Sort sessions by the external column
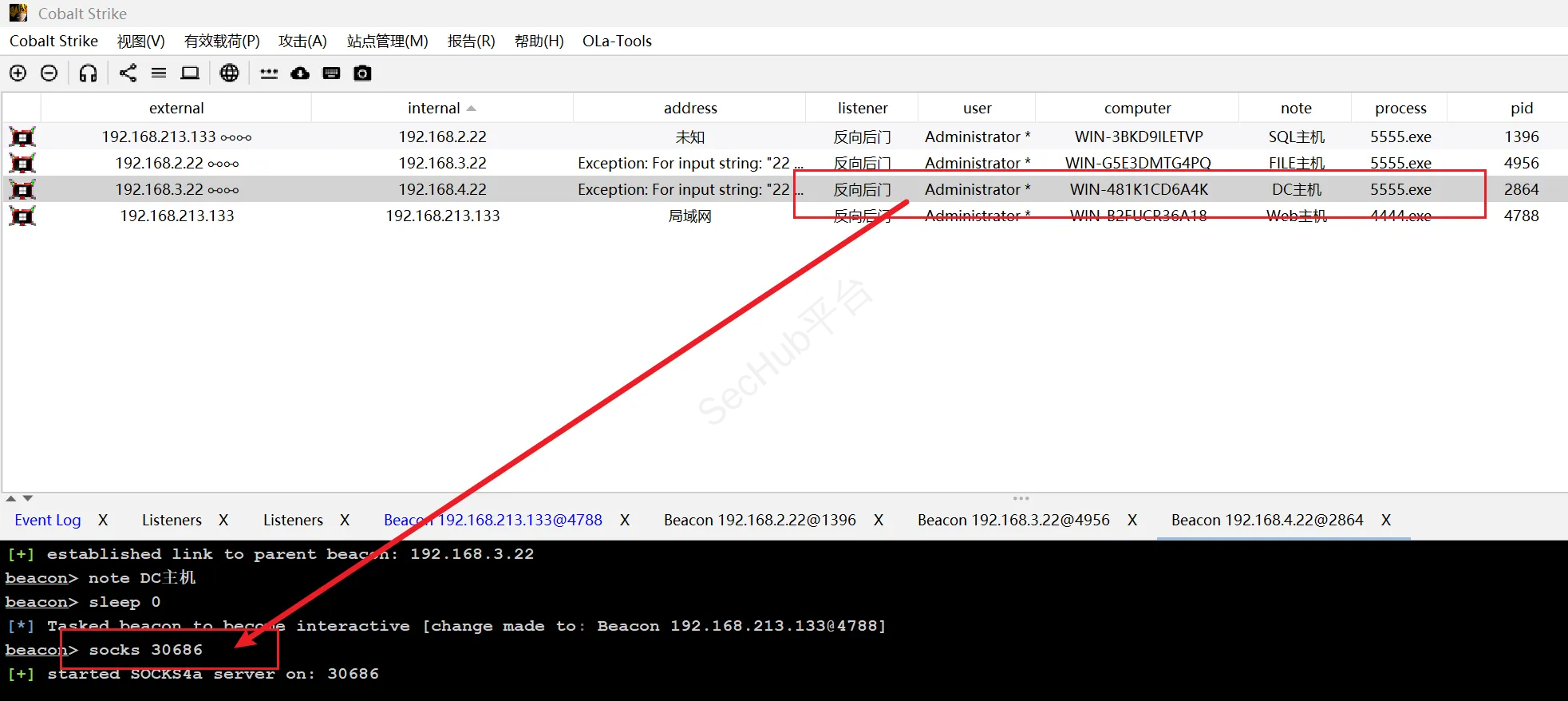This screenshot has width=1568, height=701. (176, 108)
